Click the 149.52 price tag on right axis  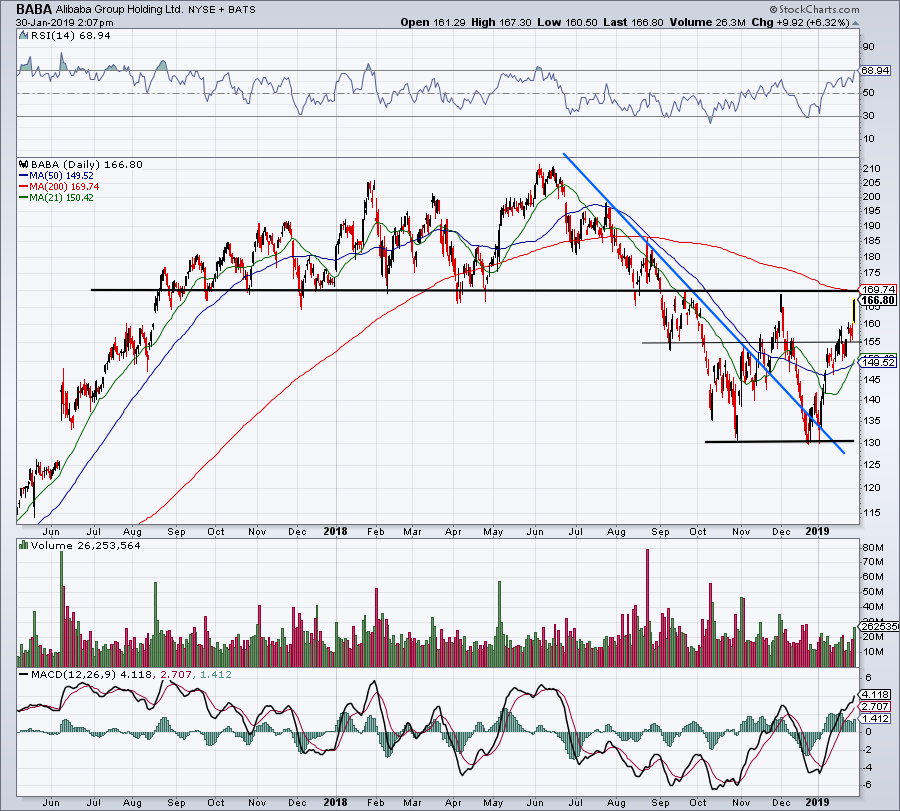pos(878,363)
